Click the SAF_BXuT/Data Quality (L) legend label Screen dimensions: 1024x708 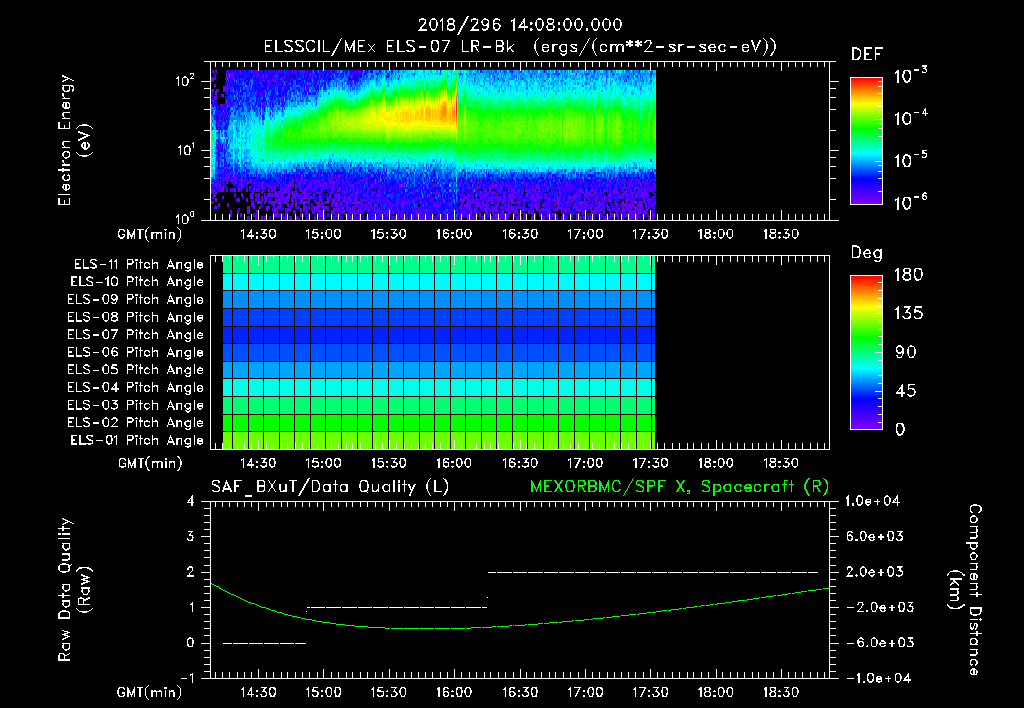(x=330, y=487)
